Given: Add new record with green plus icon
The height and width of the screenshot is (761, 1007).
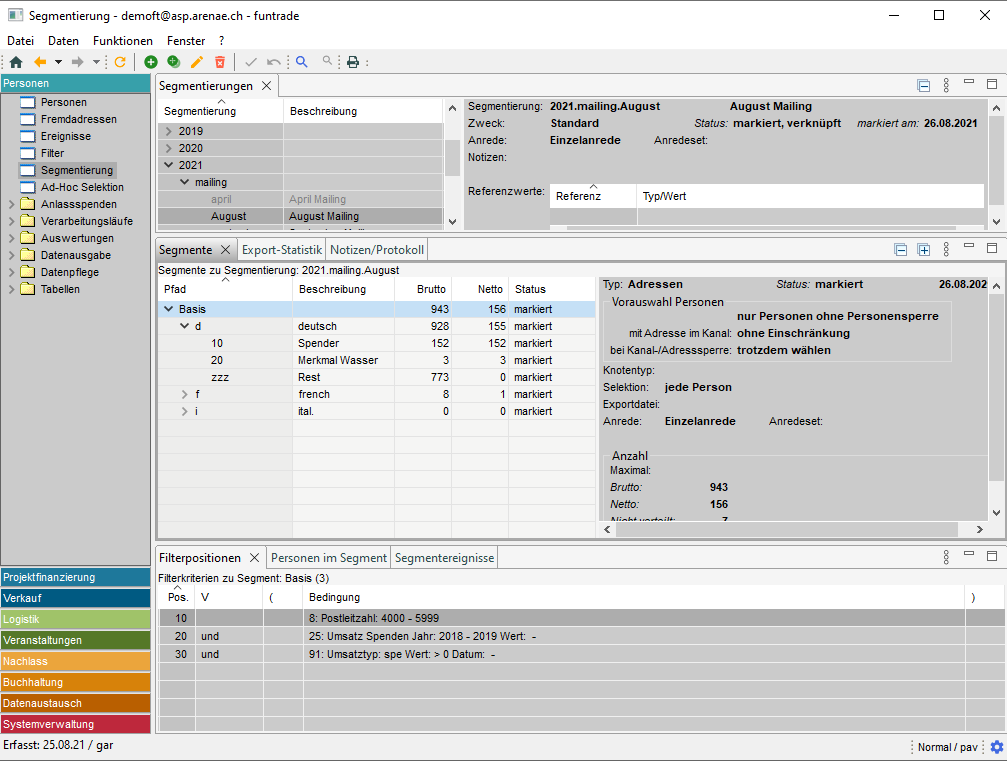Looking at the screenshot, I should (x=151, y=62).
